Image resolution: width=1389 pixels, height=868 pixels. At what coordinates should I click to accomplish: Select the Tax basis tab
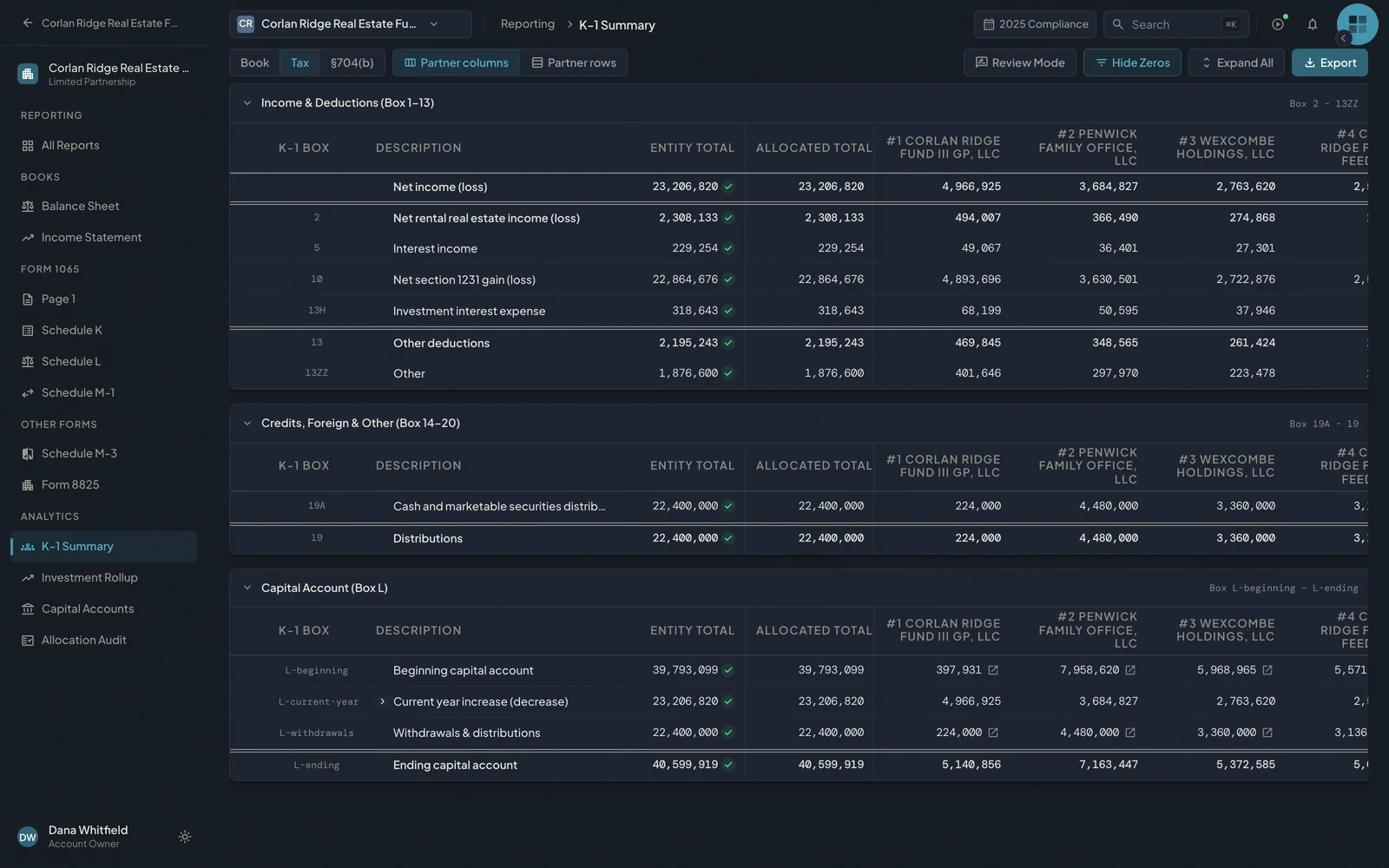[300, 62]
